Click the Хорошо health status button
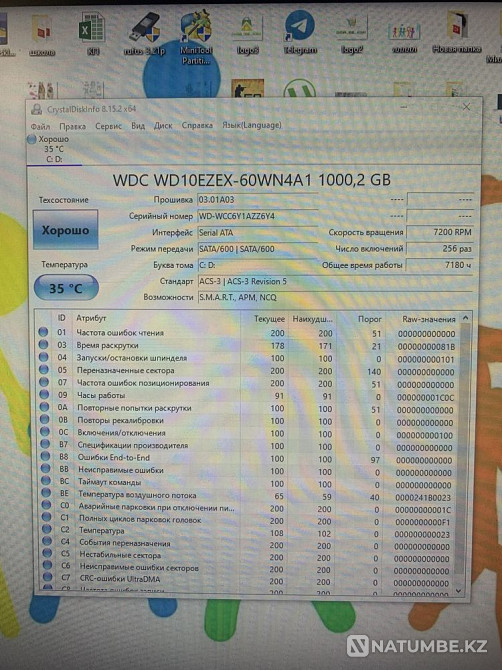The image size is (502, 670). pos(65,230)
